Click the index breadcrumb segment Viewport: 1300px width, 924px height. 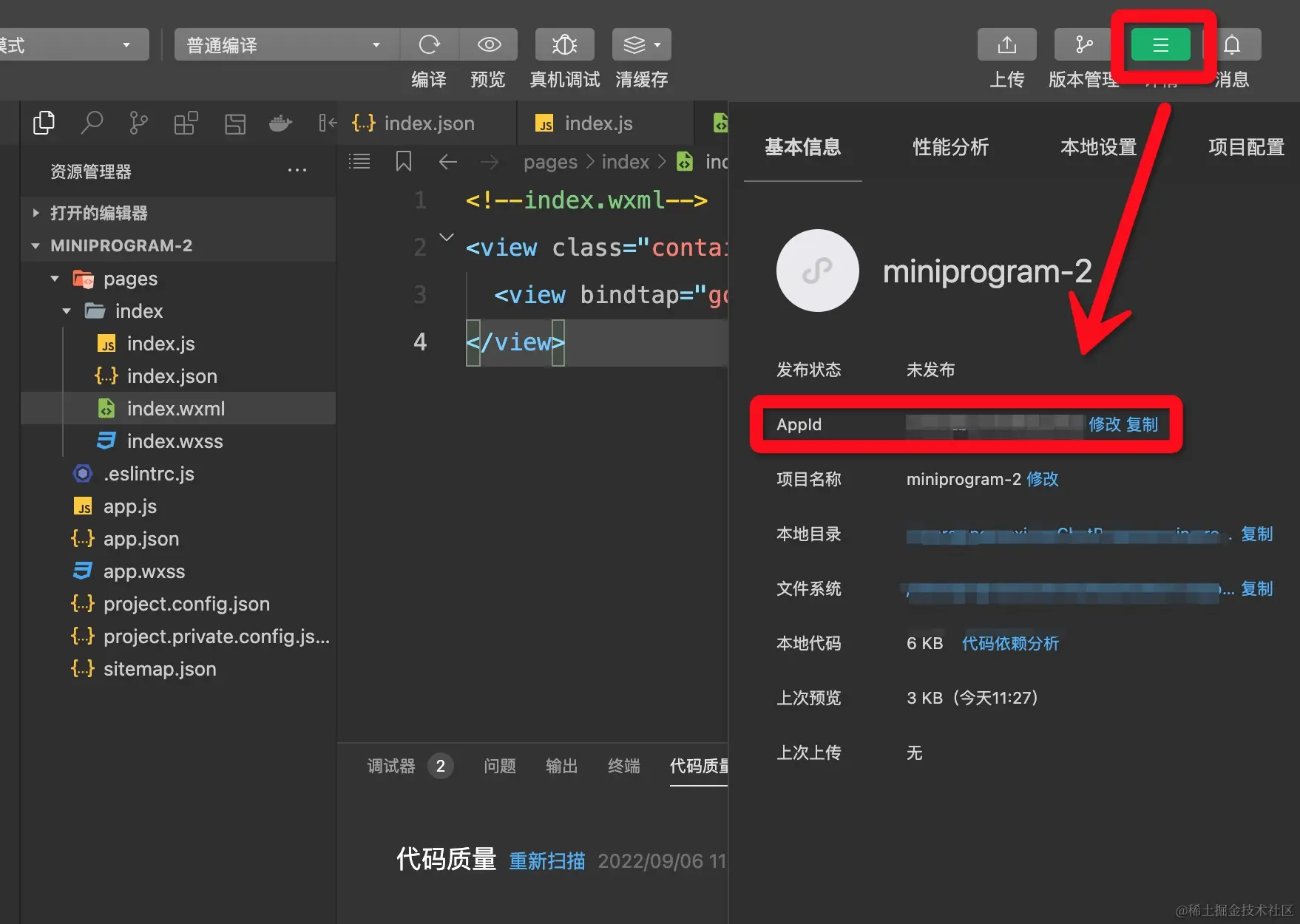[626, 162]
